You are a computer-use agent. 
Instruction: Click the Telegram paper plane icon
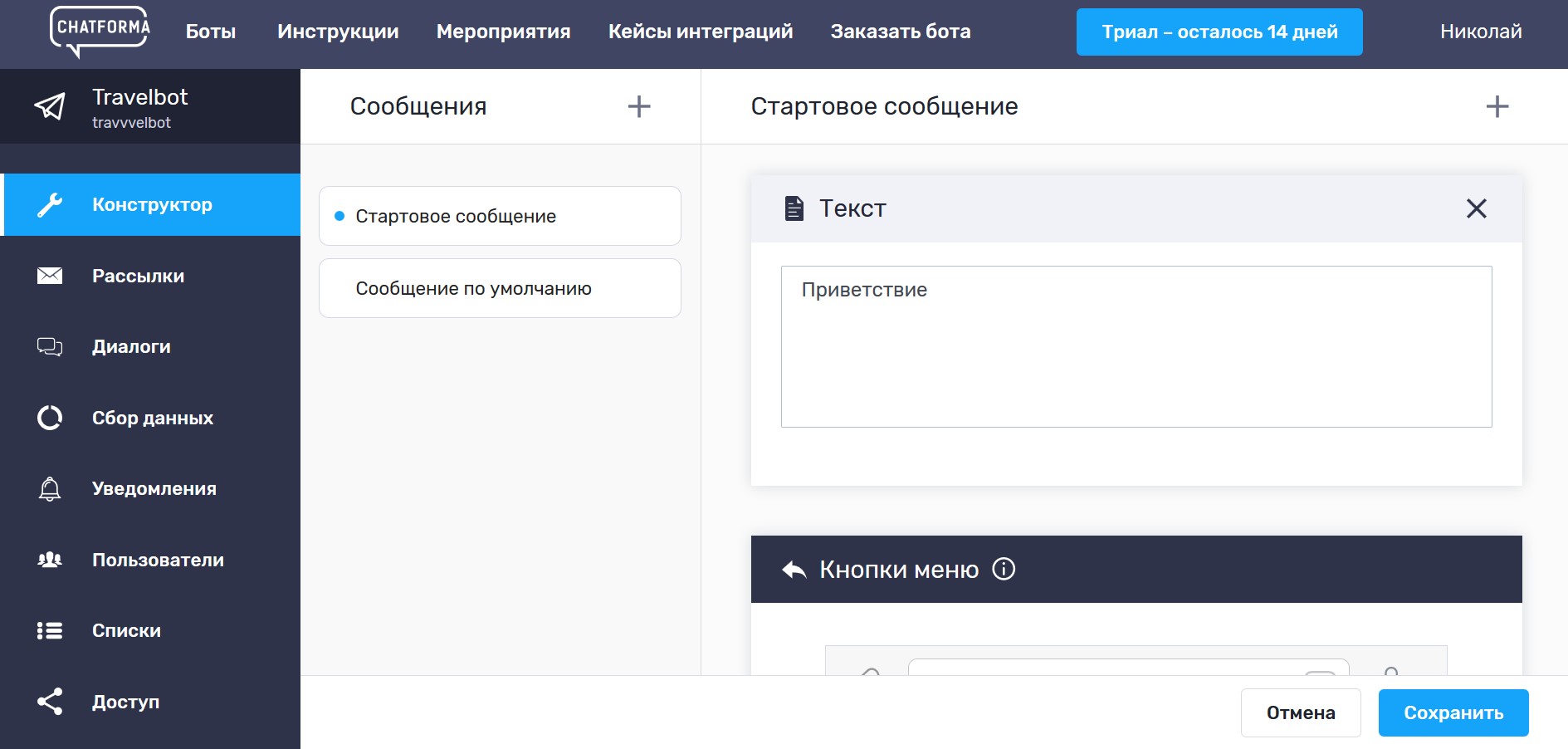(50, 106)
